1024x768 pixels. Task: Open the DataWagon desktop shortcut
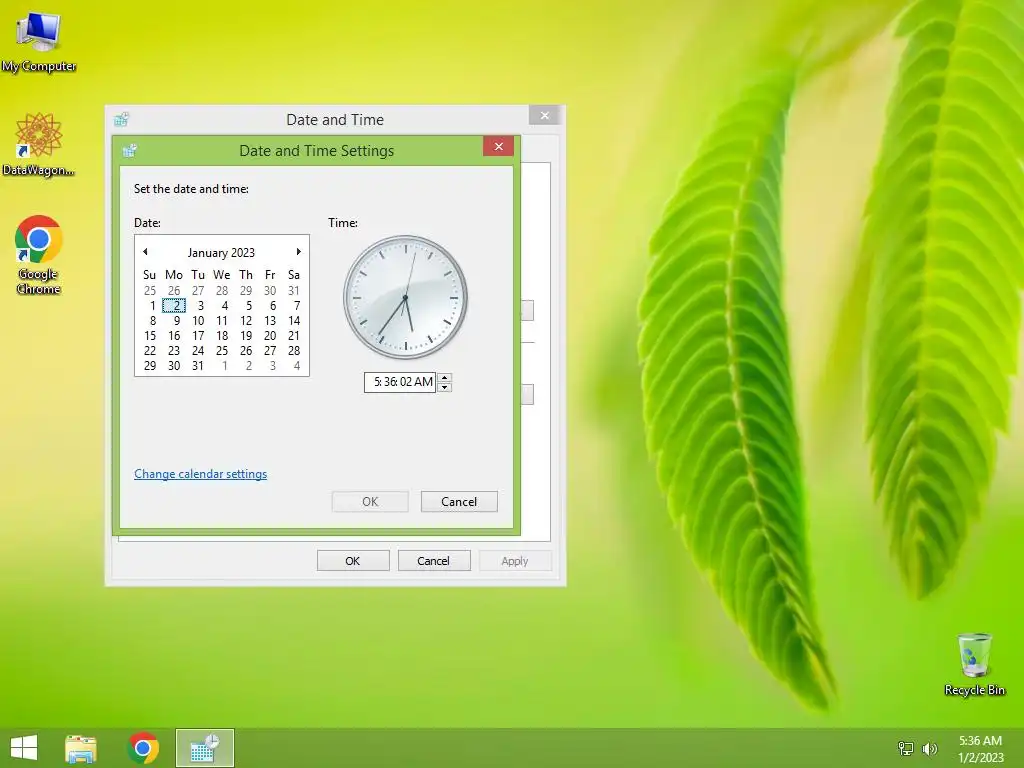point(39,145)
